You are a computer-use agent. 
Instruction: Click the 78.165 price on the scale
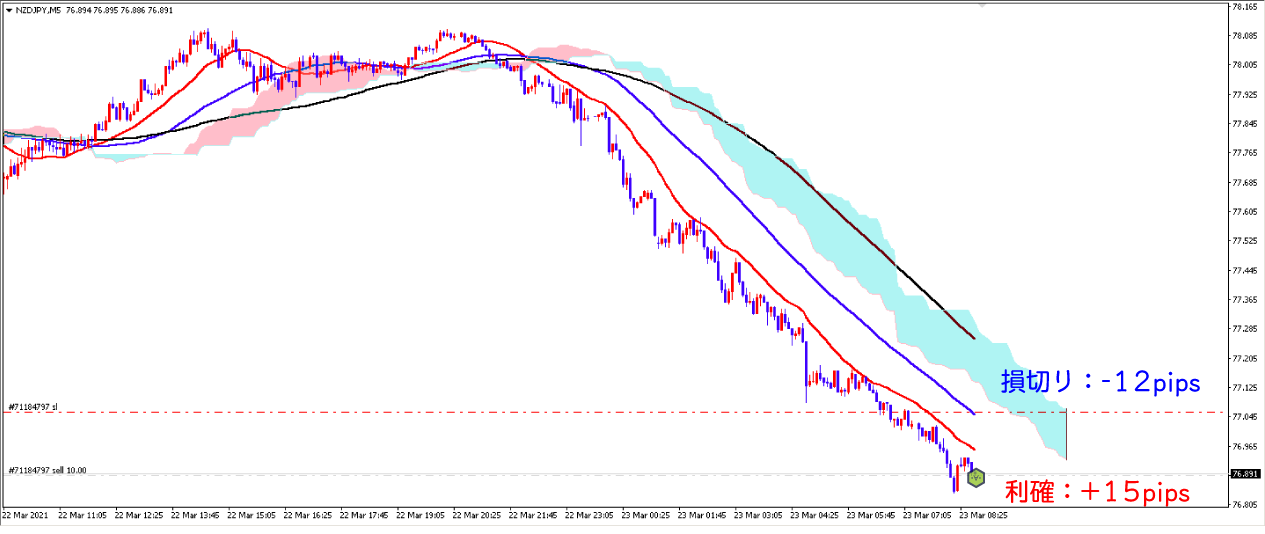click(x=1244, y=7)
